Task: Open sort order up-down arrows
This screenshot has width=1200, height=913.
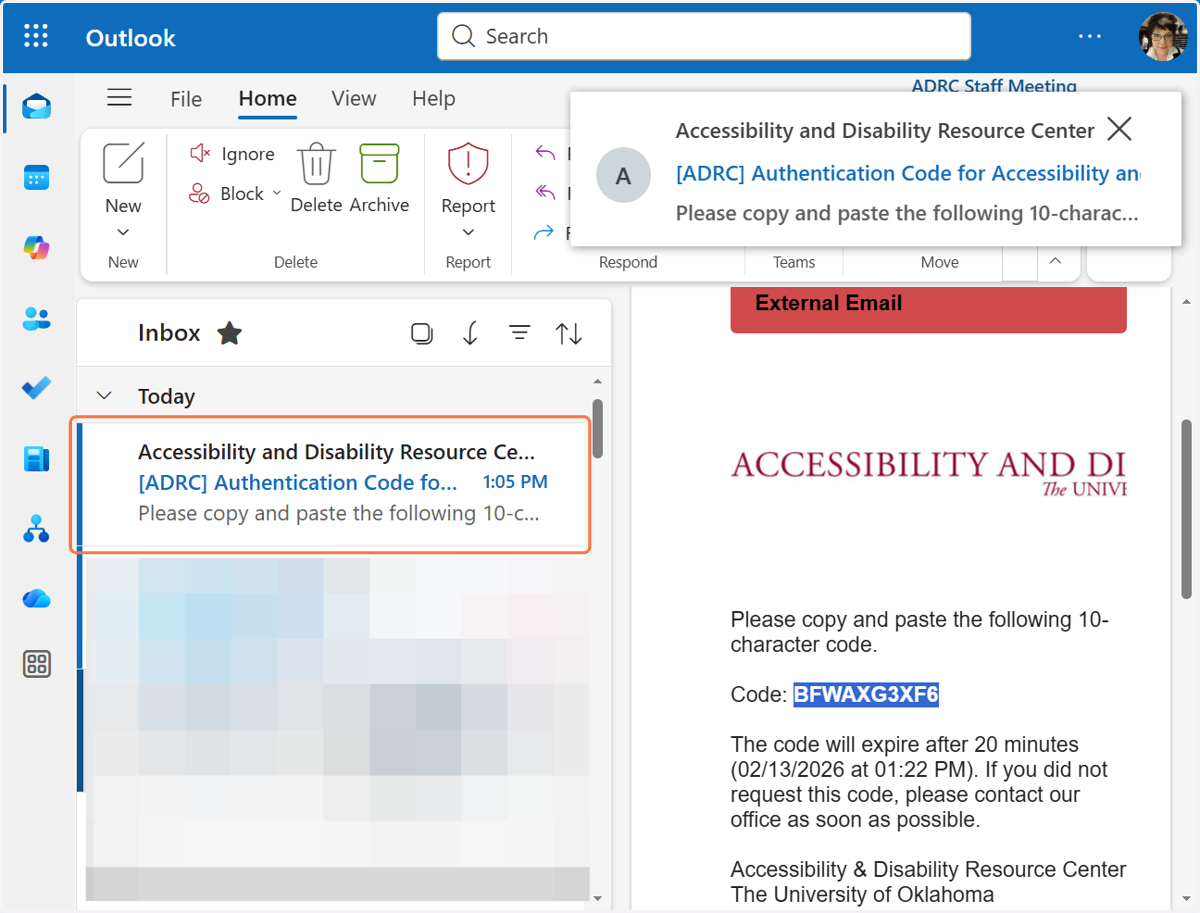Action: (x=569, y=333)
